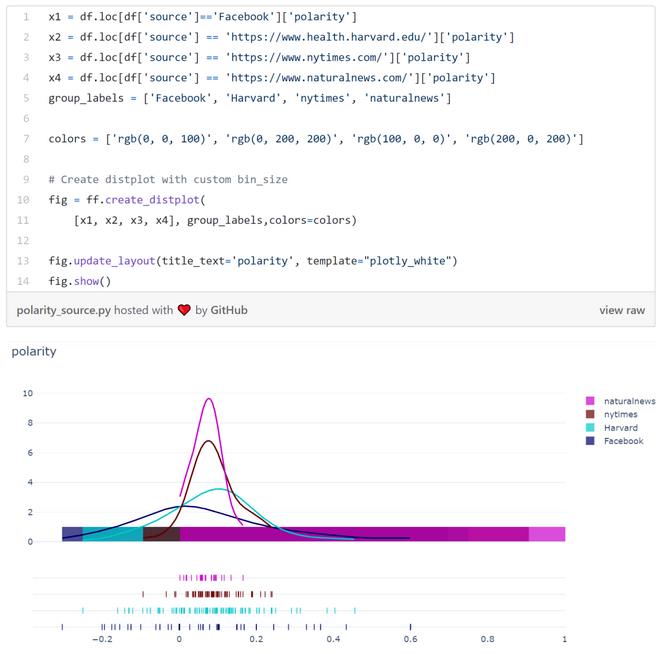Image resolution: width=662 pixels, height=654 pixels.
Task: Open the polarity_source.py file link
Action: click(x=63, y=310)
